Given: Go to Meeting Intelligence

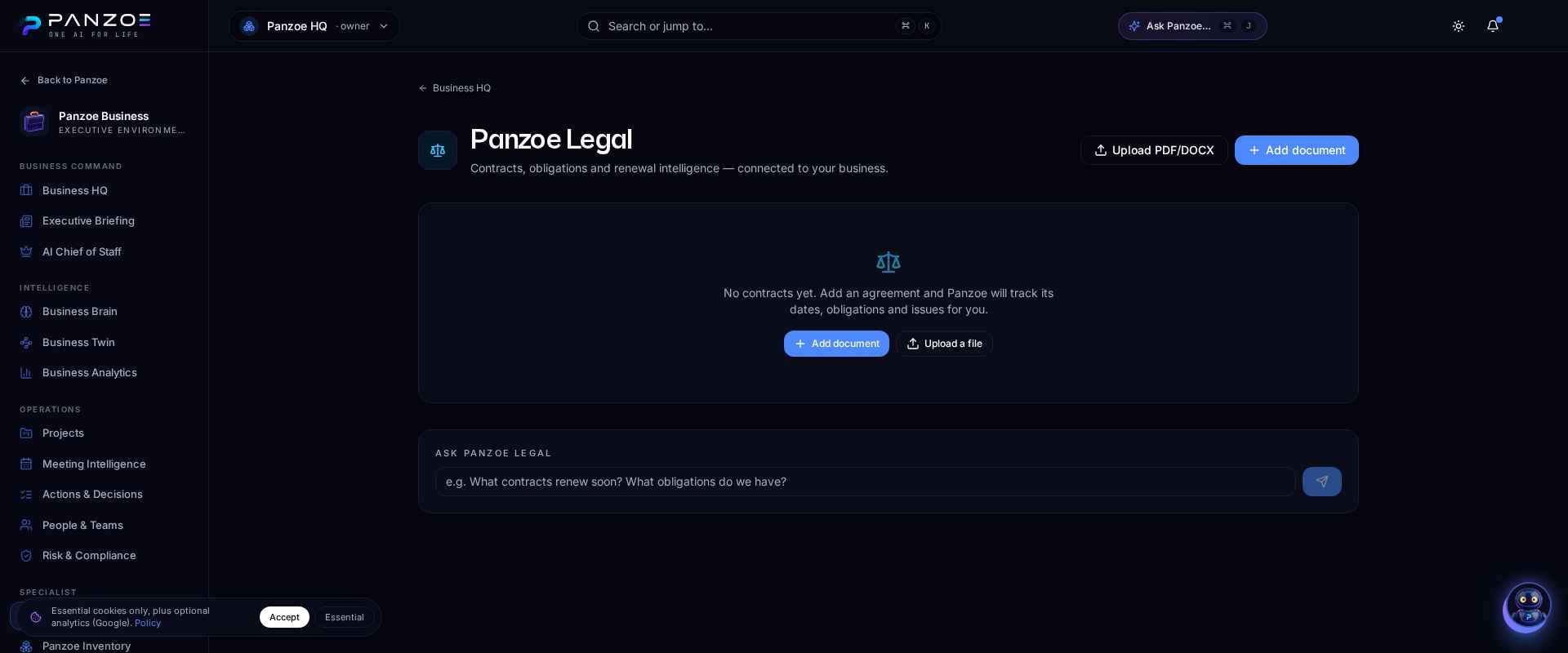Looking at the screenshot, I should coord(104,464).
